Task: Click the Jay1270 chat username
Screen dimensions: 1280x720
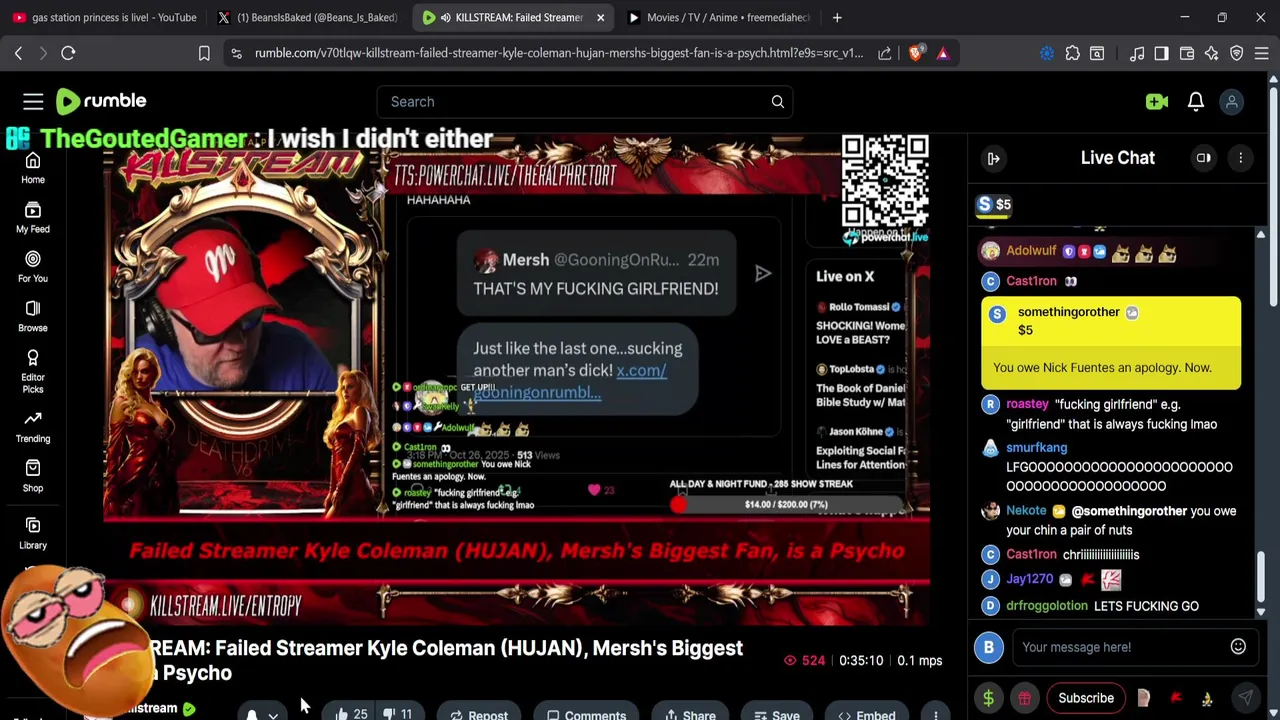Action: [x=1029, y=579]
